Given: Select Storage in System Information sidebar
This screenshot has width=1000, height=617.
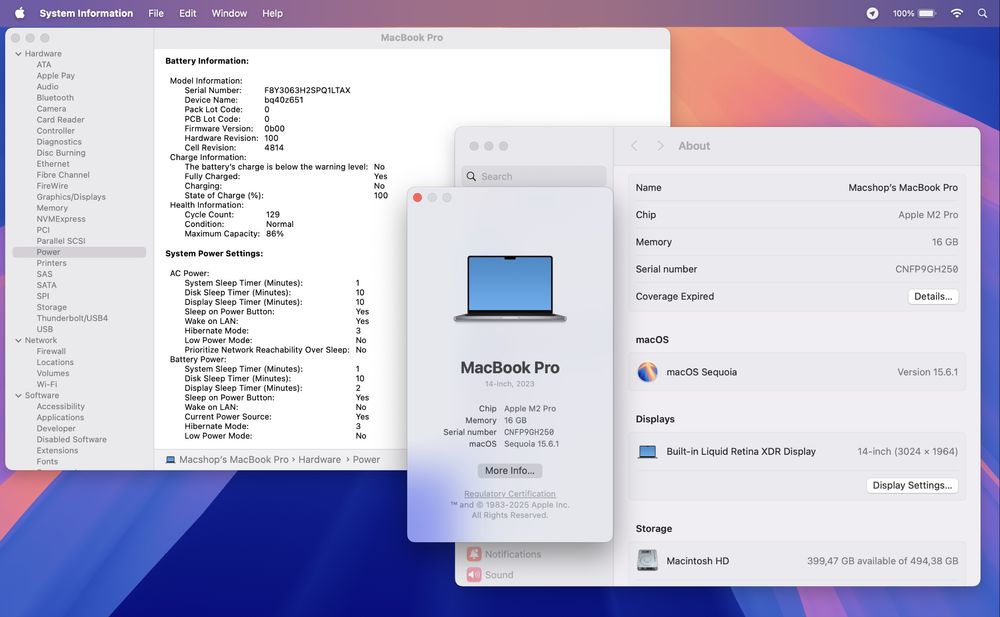Looking at the screenshot, I should 51,307.
